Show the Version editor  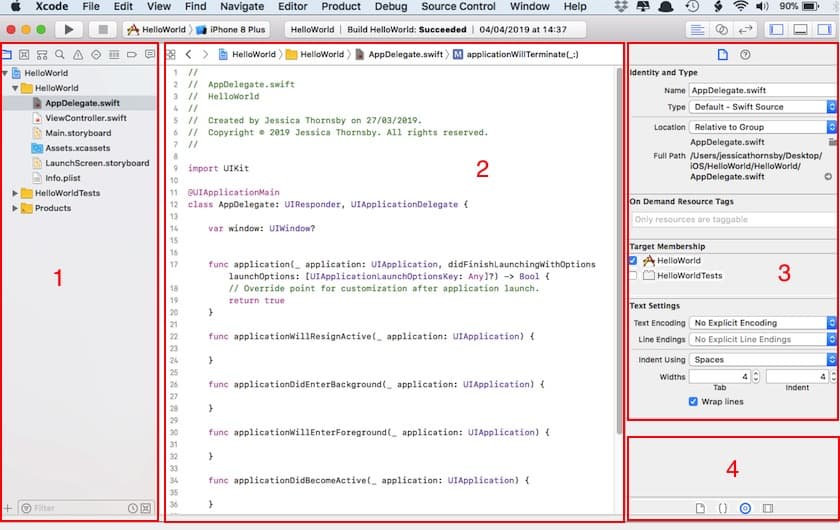tap(745, 29)
